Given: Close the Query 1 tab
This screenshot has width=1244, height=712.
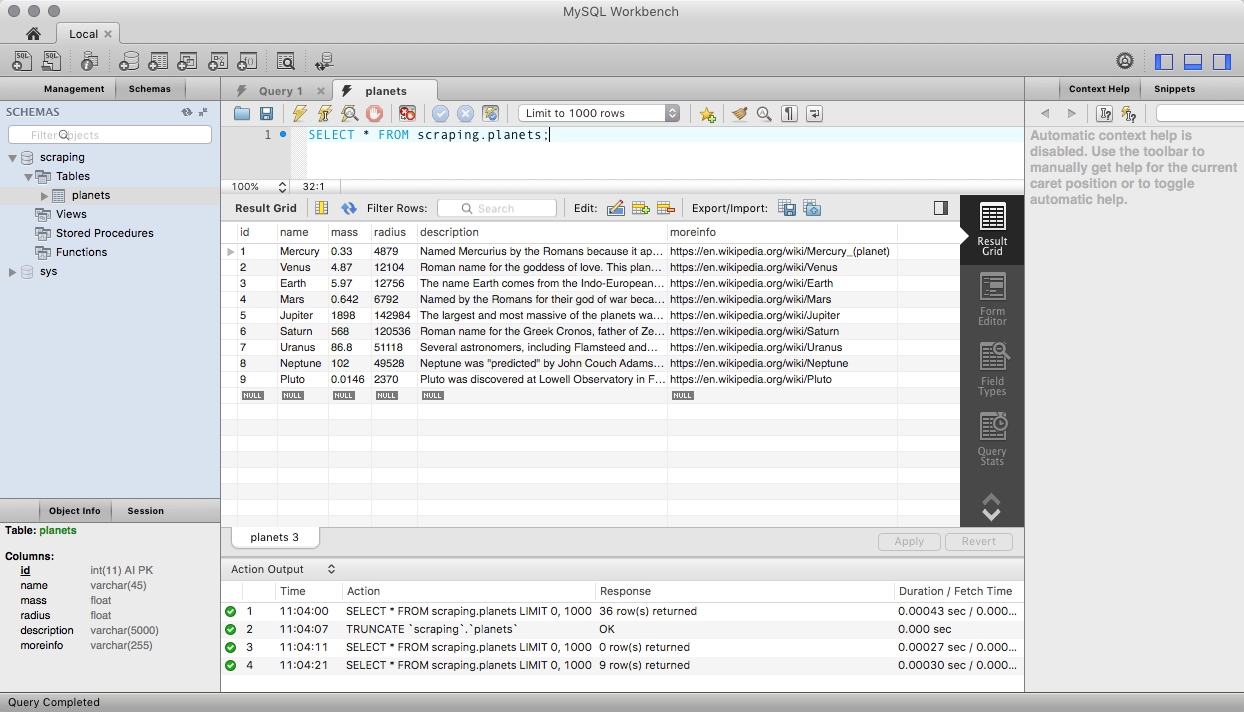Looking at the screenshot, I should click(x=320, y=91).
